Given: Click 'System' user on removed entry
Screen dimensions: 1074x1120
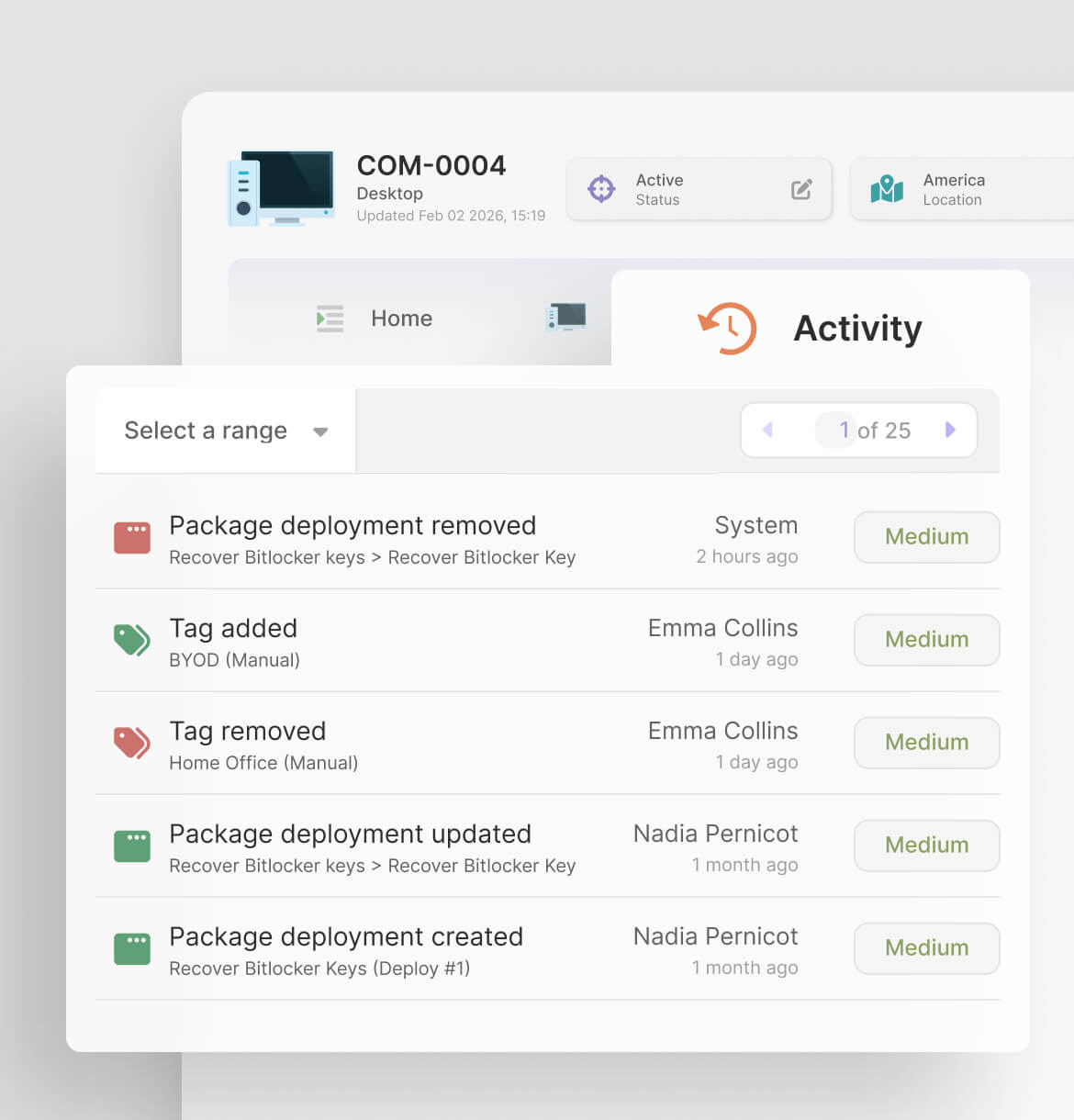Looking at the screenshot, I should coord(756,525).
